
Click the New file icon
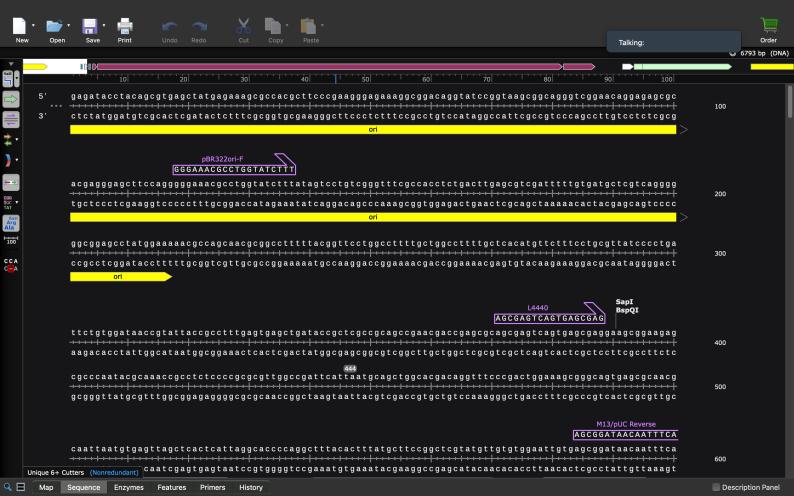point(20,25)
